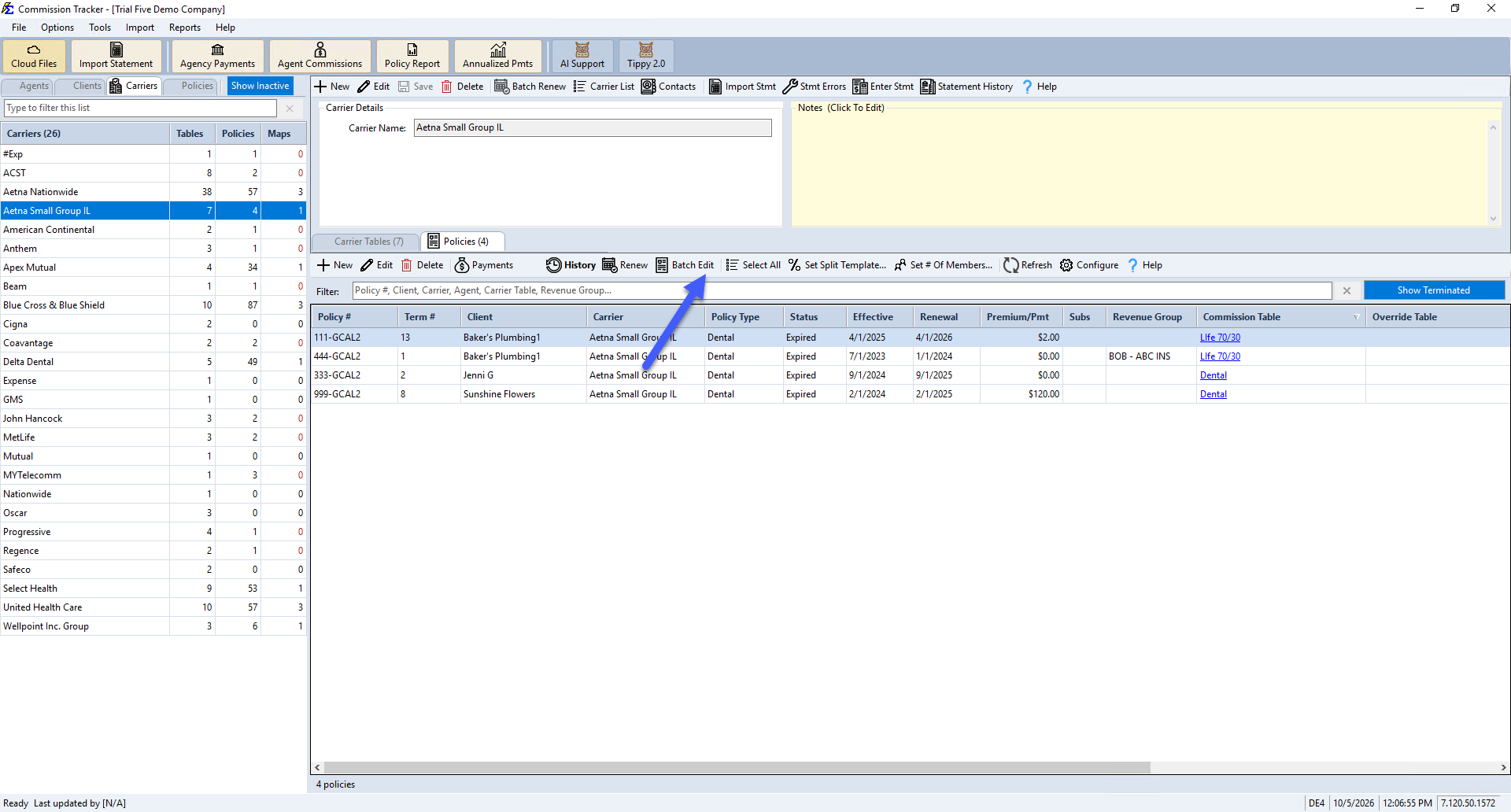Click Batch Edit for policies
This screenshot has width=1511, height=812.
pos(685,265)
